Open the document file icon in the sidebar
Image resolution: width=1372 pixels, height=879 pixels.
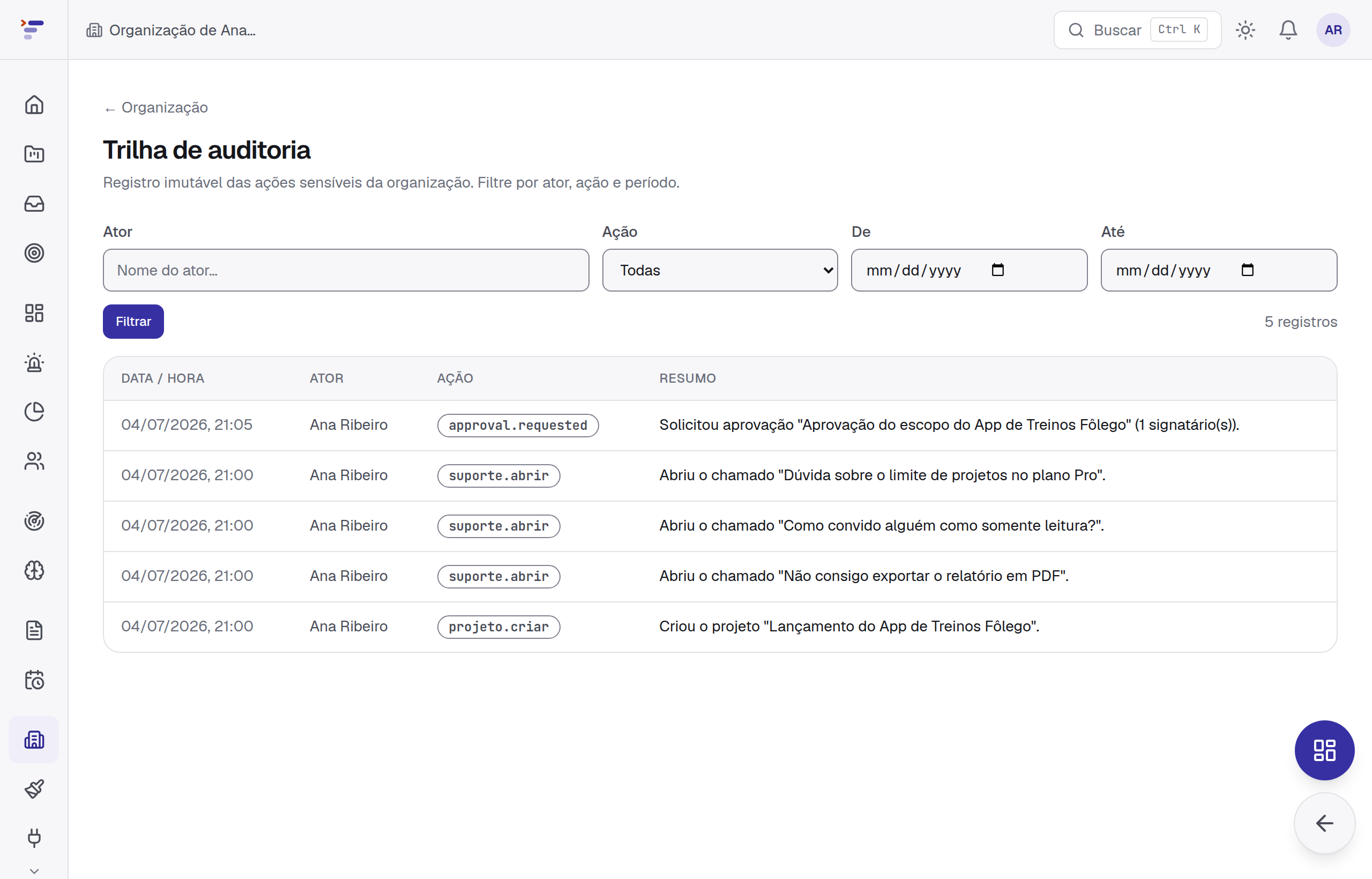pyautogui.click(x=34, y=631)
